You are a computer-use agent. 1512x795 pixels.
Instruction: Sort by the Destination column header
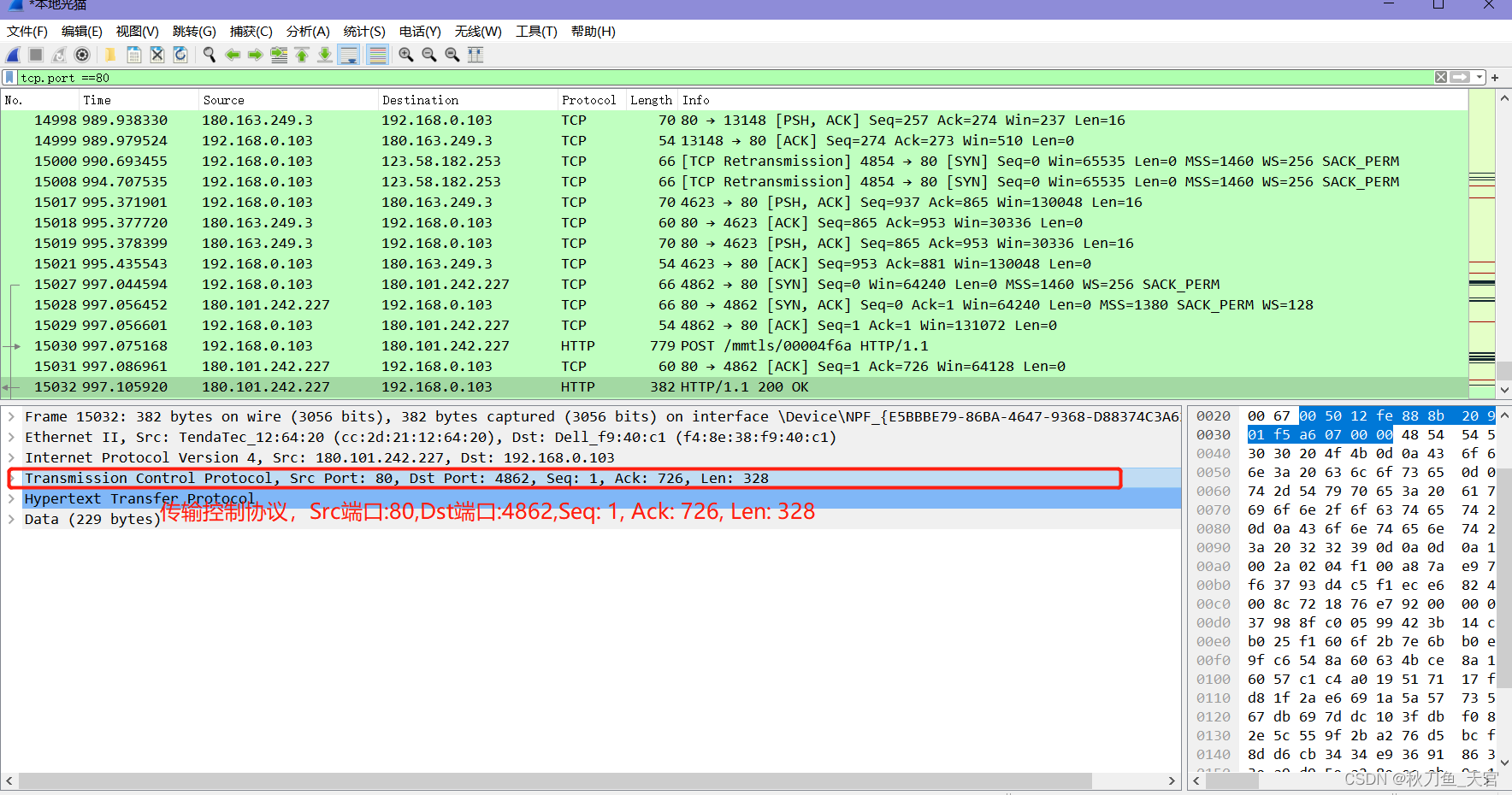(x=467, y=100)
